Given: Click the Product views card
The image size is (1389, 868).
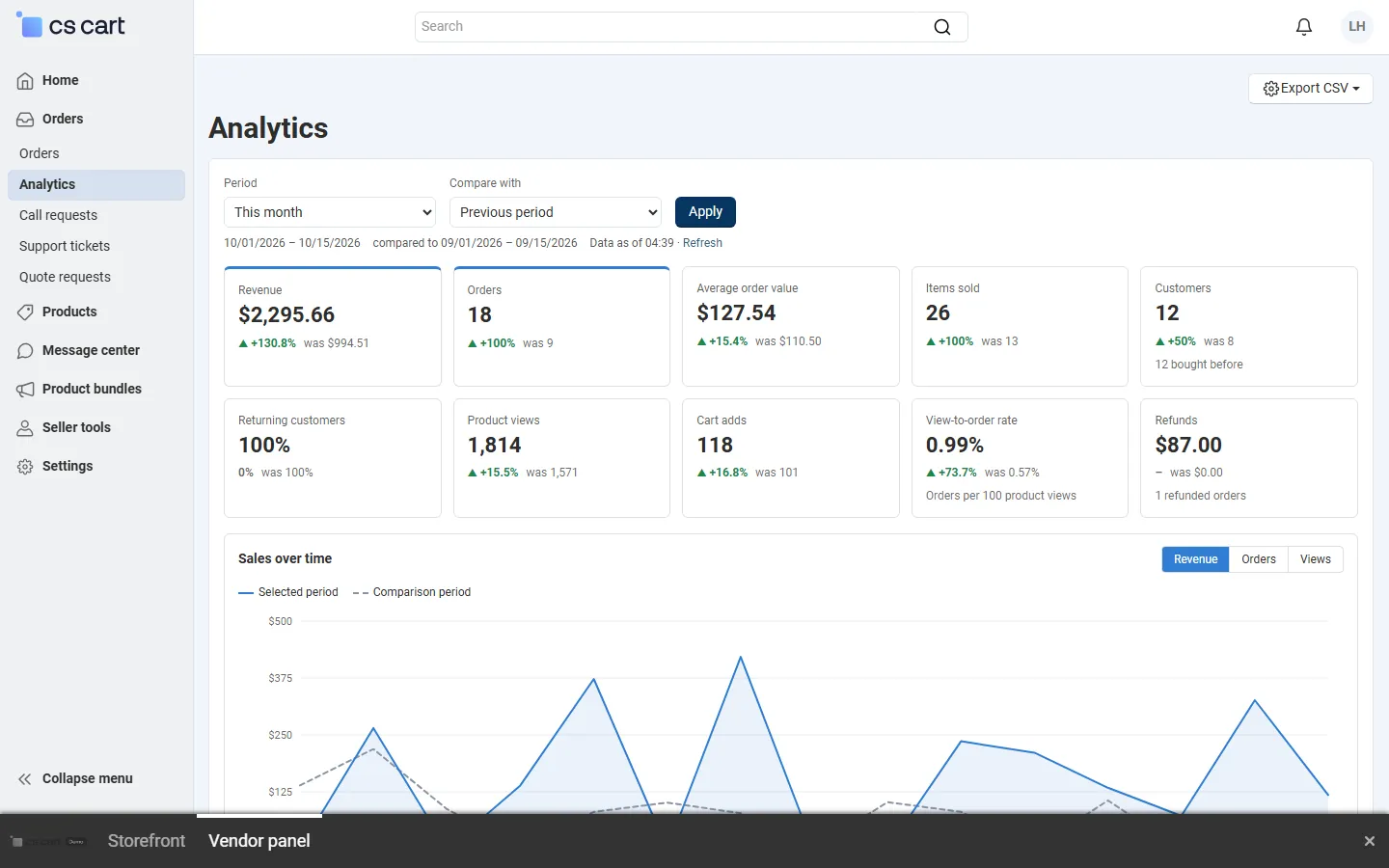Looking at the screenshot, I should click(x=561, y=458).
